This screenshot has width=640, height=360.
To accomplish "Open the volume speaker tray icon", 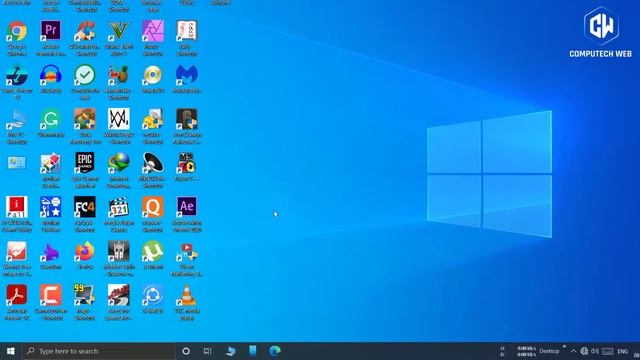I will (595, 351).
